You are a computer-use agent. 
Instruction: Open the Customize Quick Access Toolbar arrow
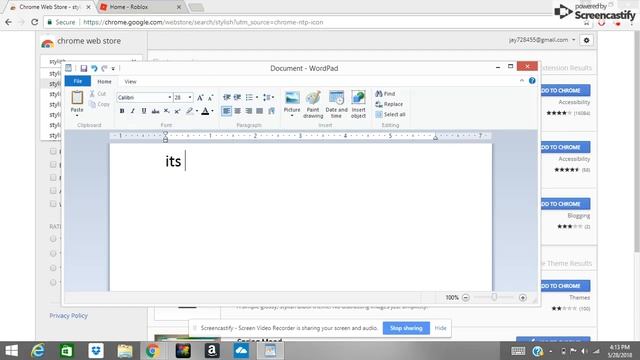(x=113, y=69)
